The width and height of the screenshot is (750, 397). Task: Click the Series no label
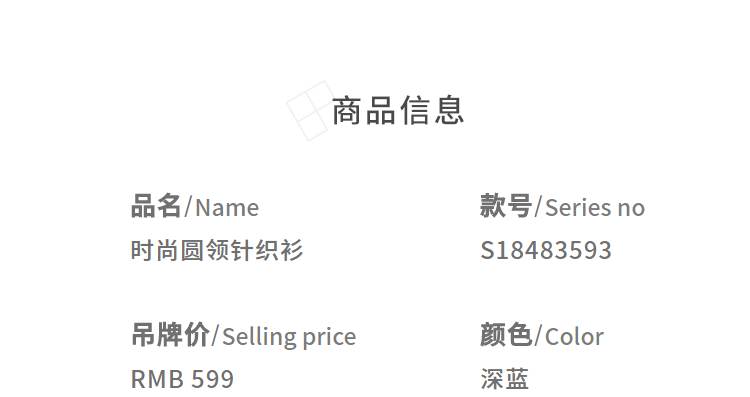(x=595, y=208)
